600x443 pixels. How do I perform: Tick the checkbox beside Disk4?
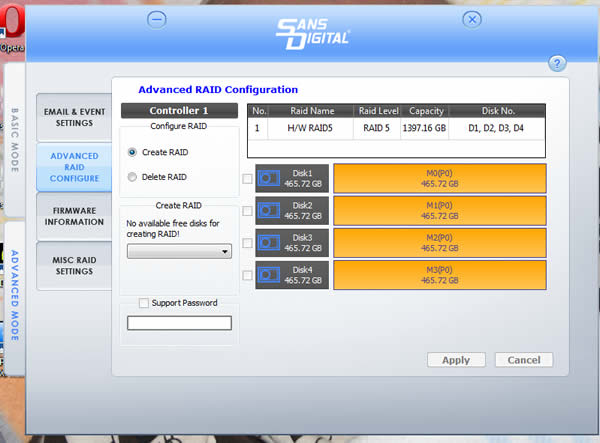tap(248, 275)
